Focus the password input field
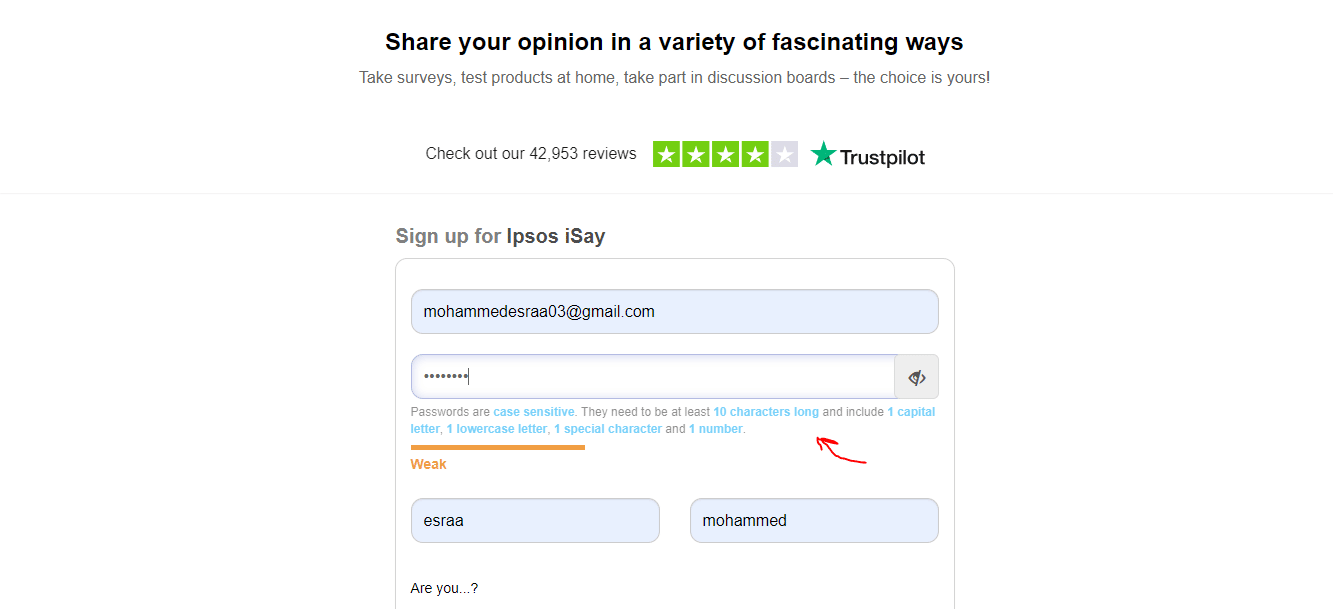 click(652, 377)
